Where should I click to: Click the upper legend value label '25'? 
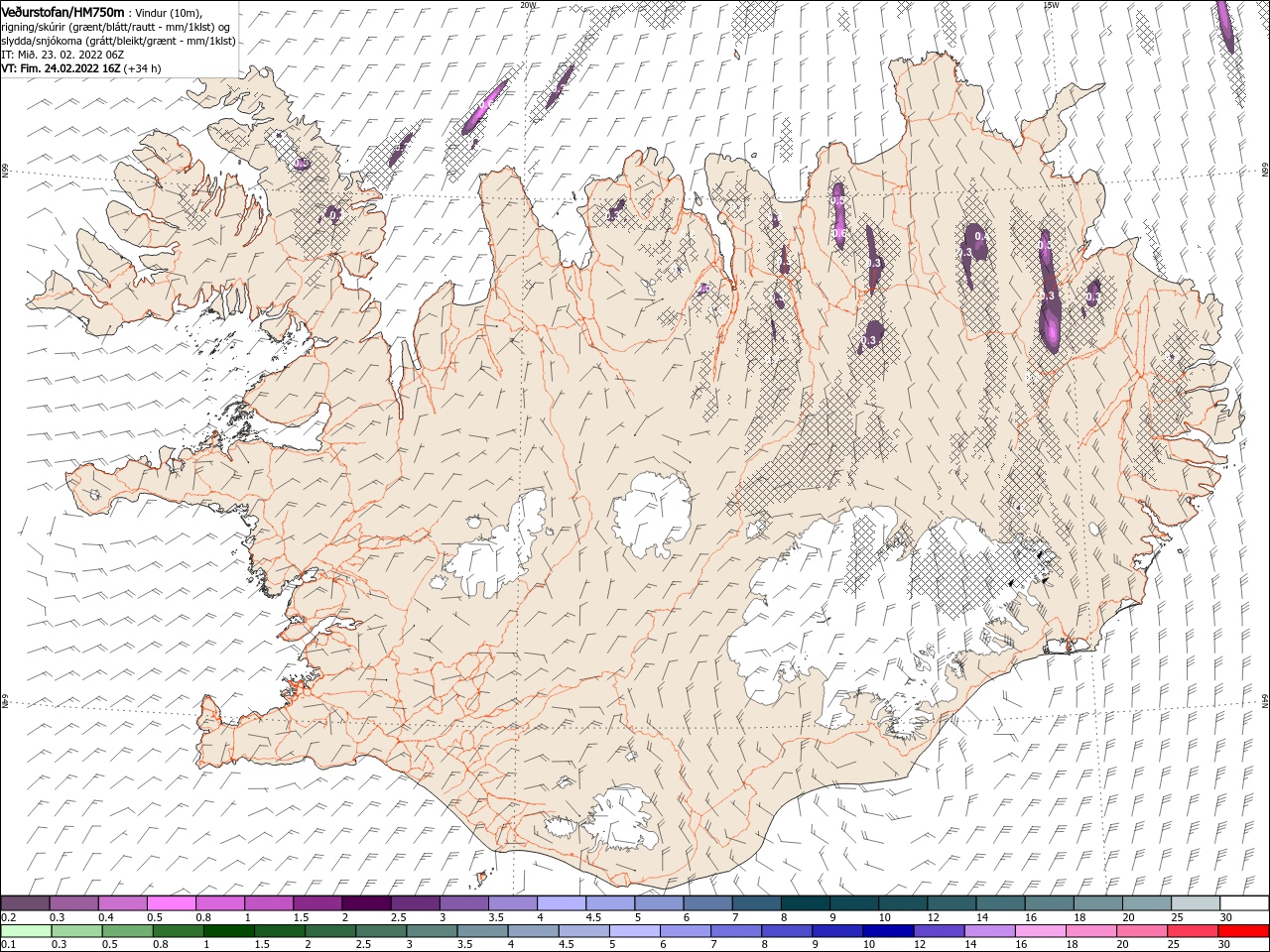pos(1177,917)
